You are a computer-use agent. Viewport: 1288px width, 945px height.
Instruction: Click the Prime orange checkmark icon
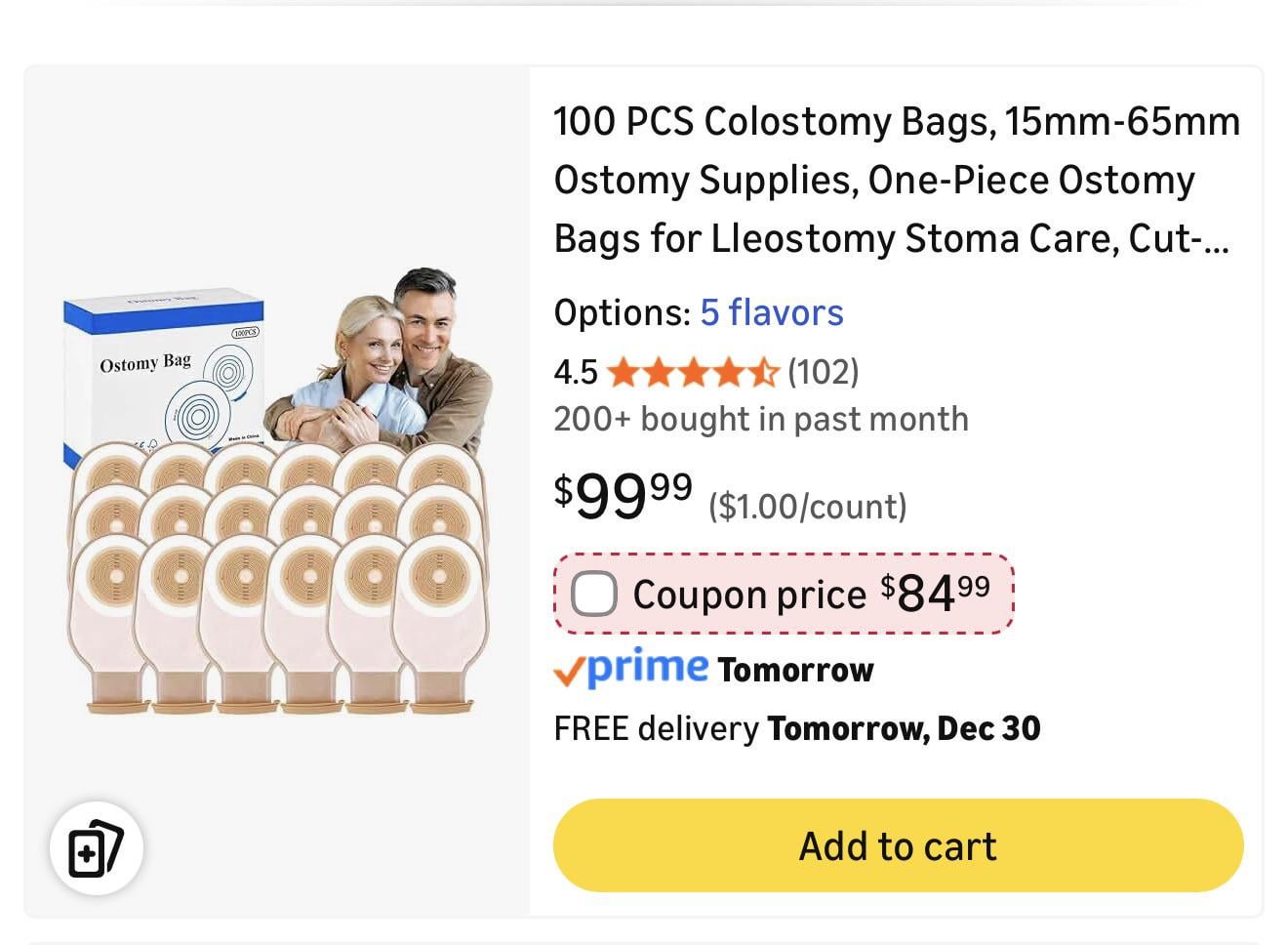(569, 670)
